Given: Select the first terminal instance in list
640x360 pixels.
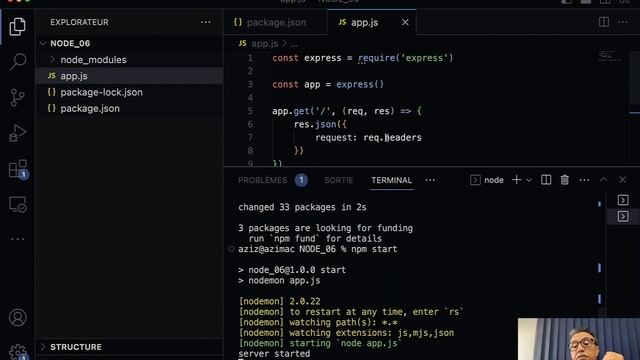Looking at the screenshot, I should click(623, 200).
